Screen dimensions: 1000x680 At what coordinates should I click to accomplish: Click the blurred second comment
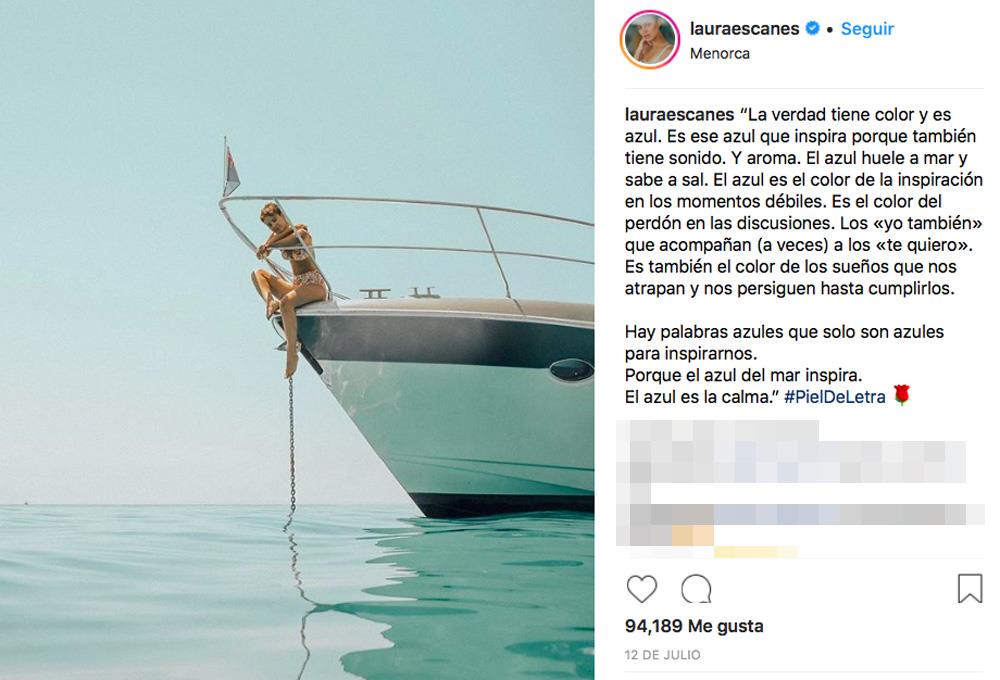tap(800, 524)
